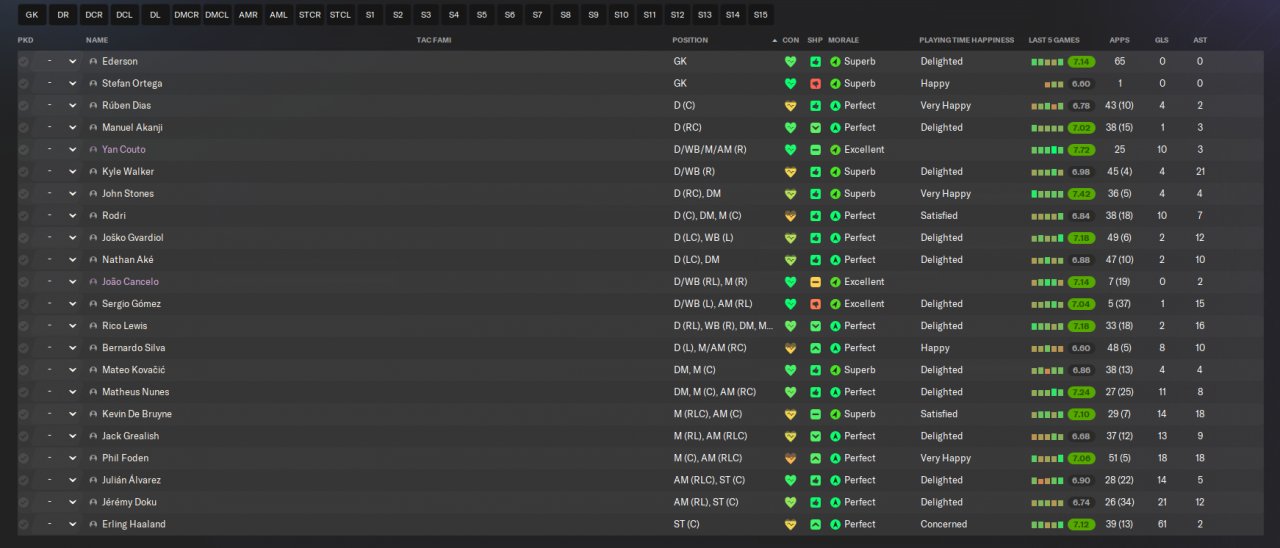Sort by the Morale column header
Viewport: 1280px width, 548px height.
843,40
